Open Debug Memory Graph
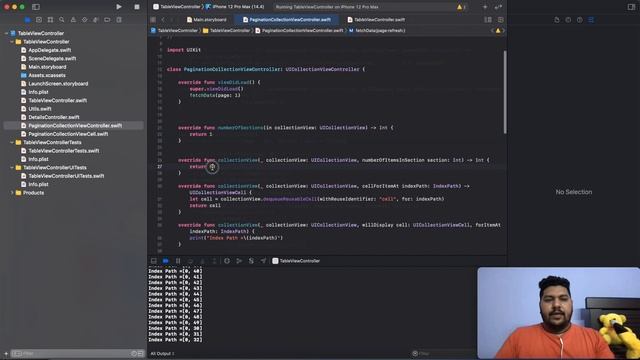640x360 pixels. [x=239, y=261]
